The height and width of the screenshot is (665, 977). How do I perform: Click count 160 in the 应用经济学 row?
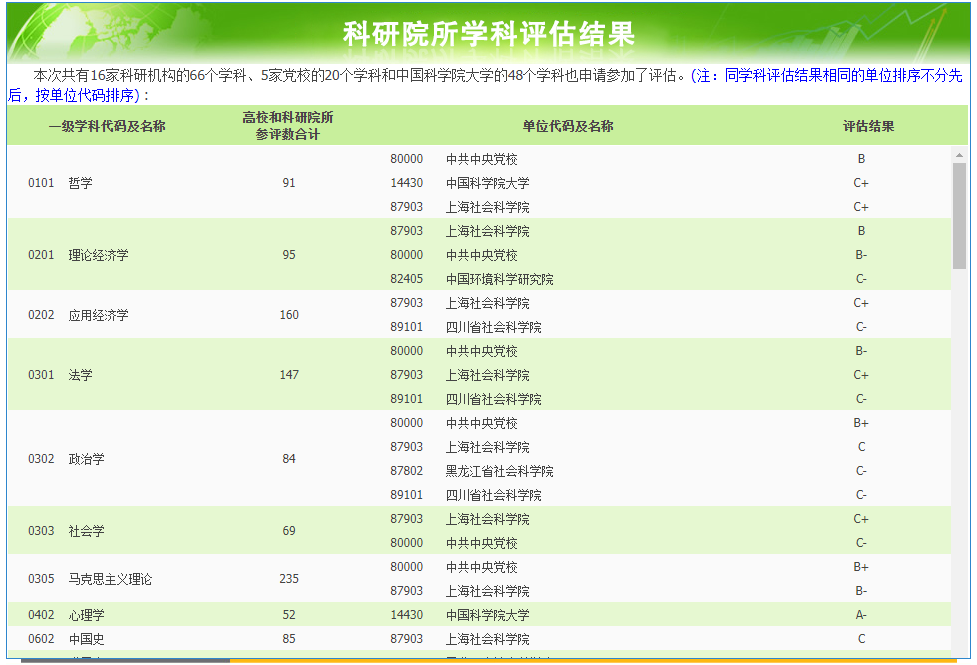(x=288, y=315)
